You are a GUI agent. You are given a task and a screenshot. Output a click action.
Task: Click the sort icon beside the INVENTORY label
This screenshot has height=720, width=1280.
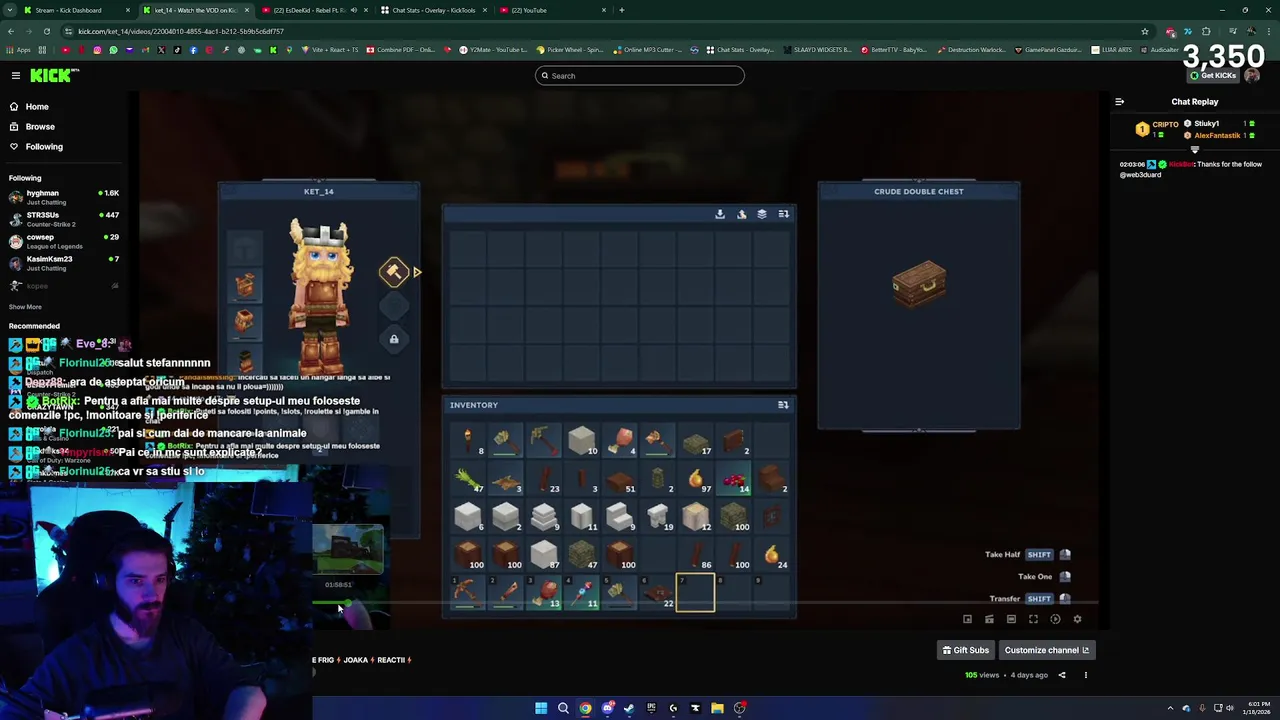coord(783,405)
